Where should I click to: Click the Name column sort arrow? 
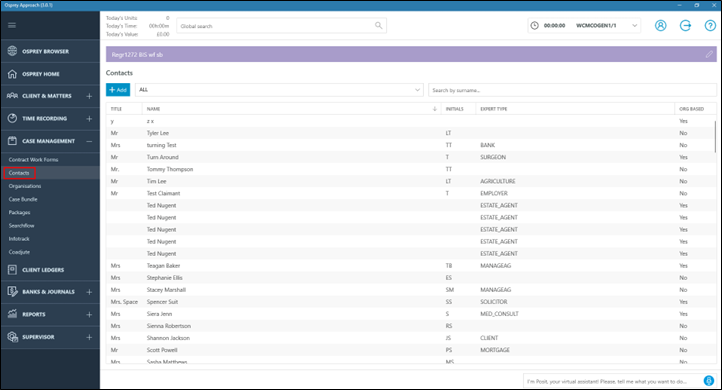(x=435, y=109)
